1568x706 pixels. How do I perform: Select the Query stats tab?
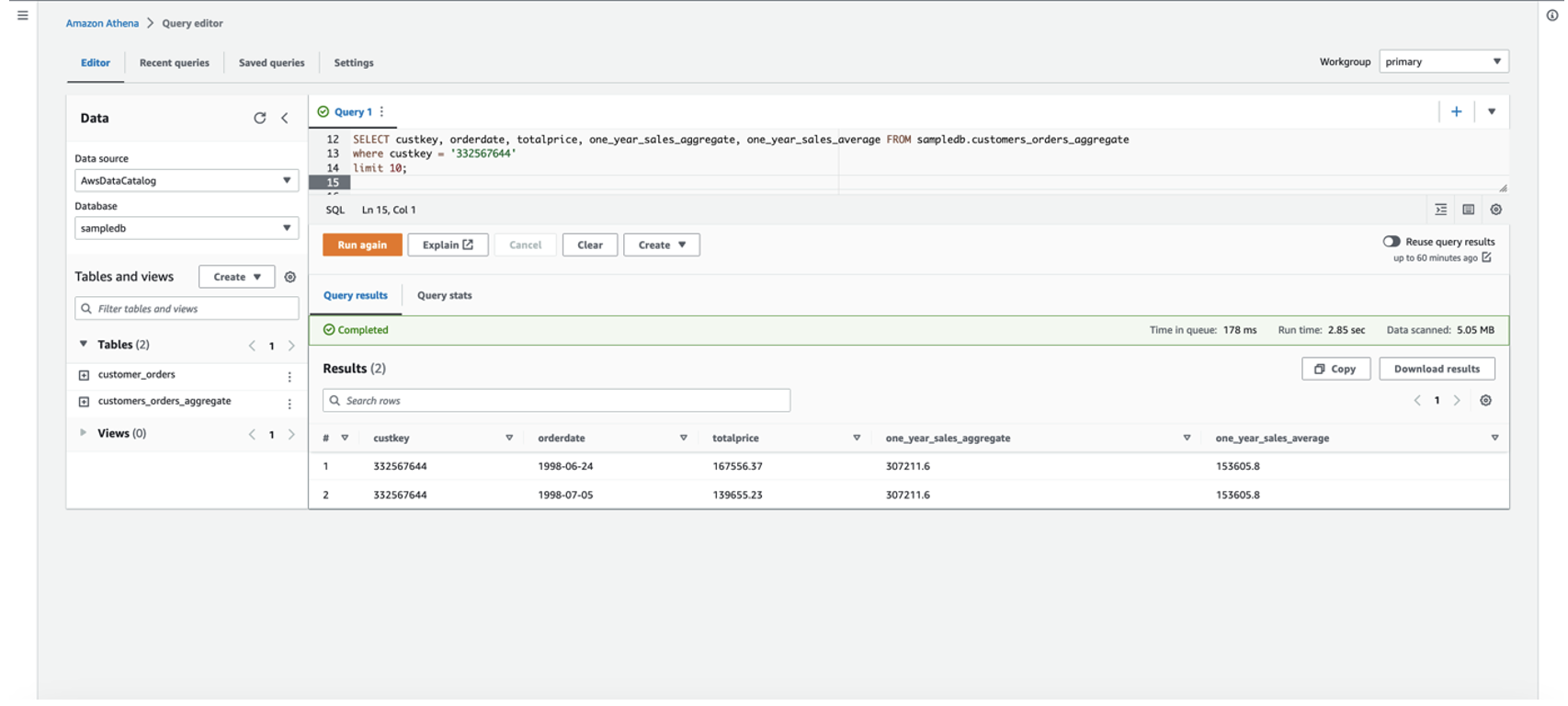click(x=445, y=295)
